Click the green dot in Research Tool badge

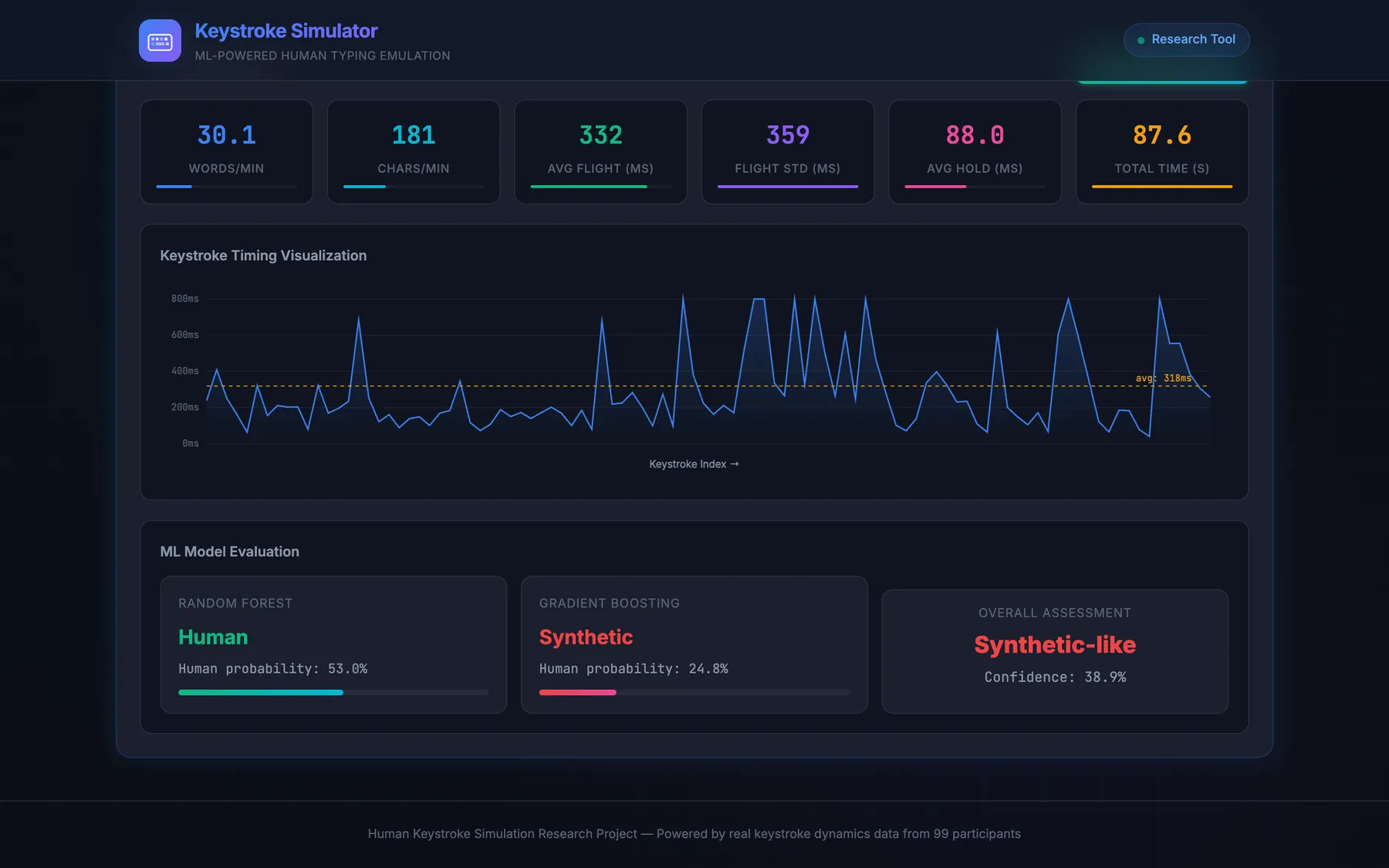coord(1141,40)
